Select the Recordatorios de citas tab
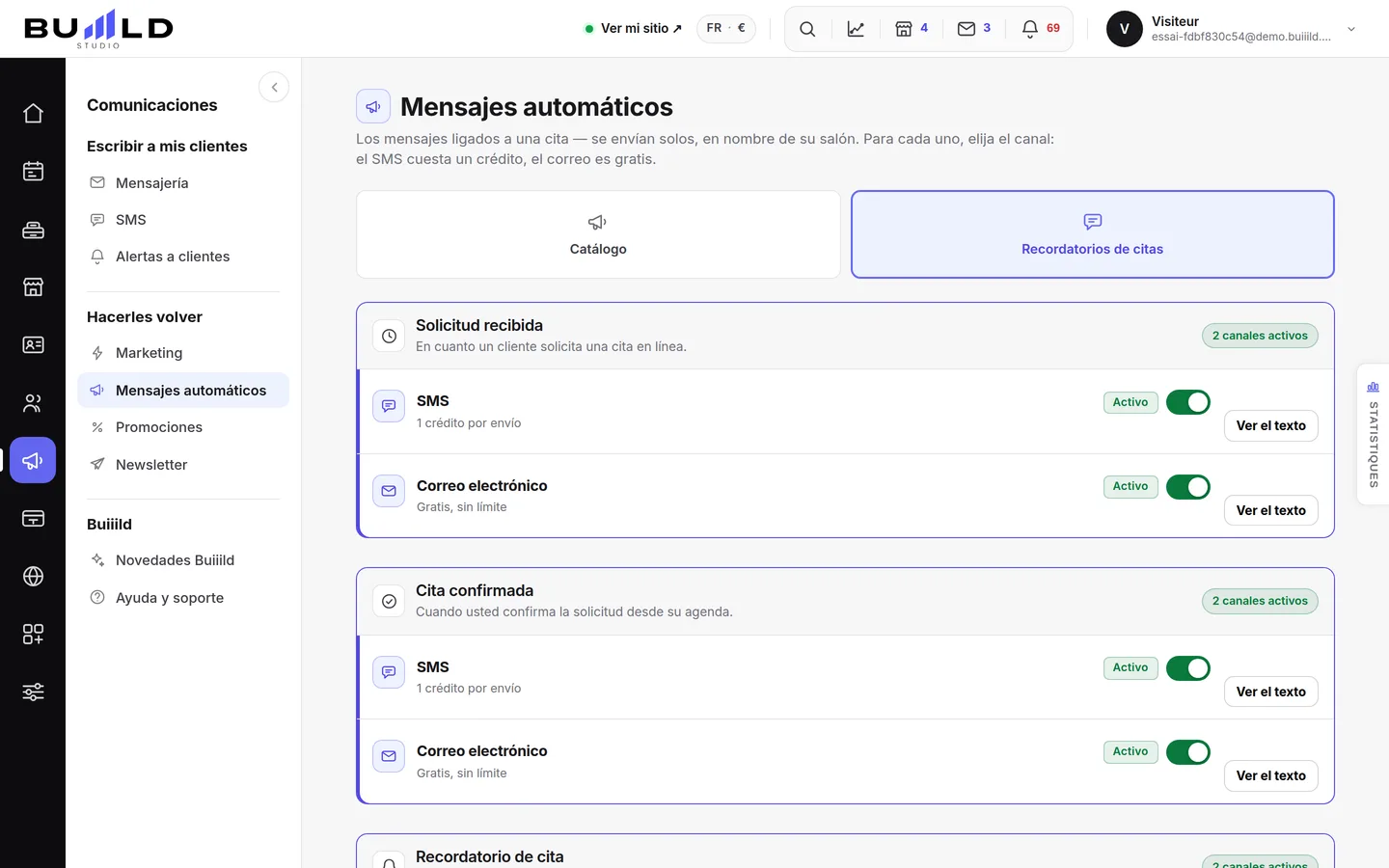The height and width of the screenshot is (868, 1389). click(x=1093, y=234)
